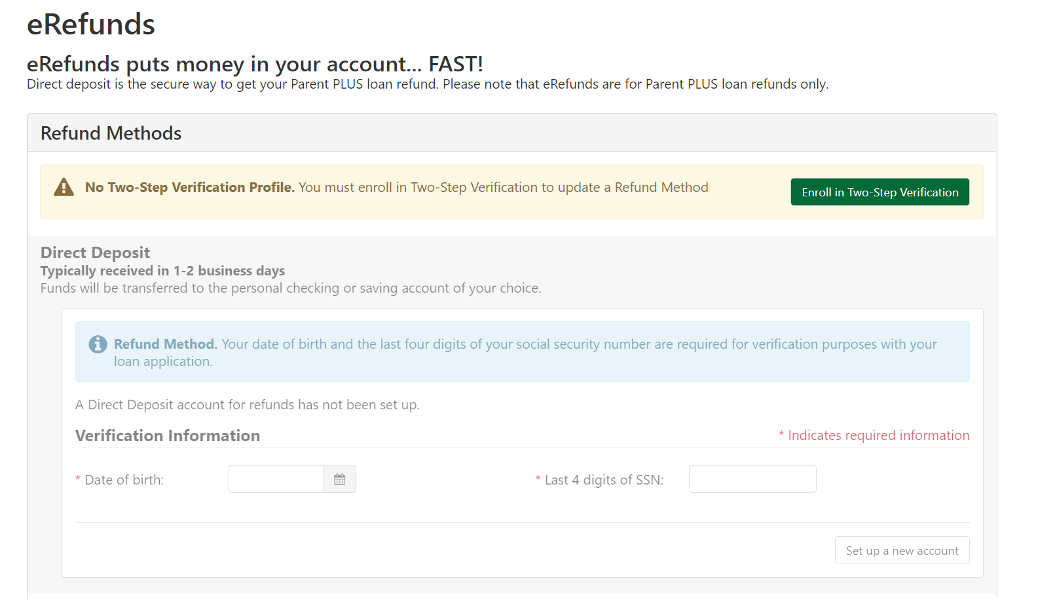
Task: Click the eRefunds page title
Action: pos(91,23)
